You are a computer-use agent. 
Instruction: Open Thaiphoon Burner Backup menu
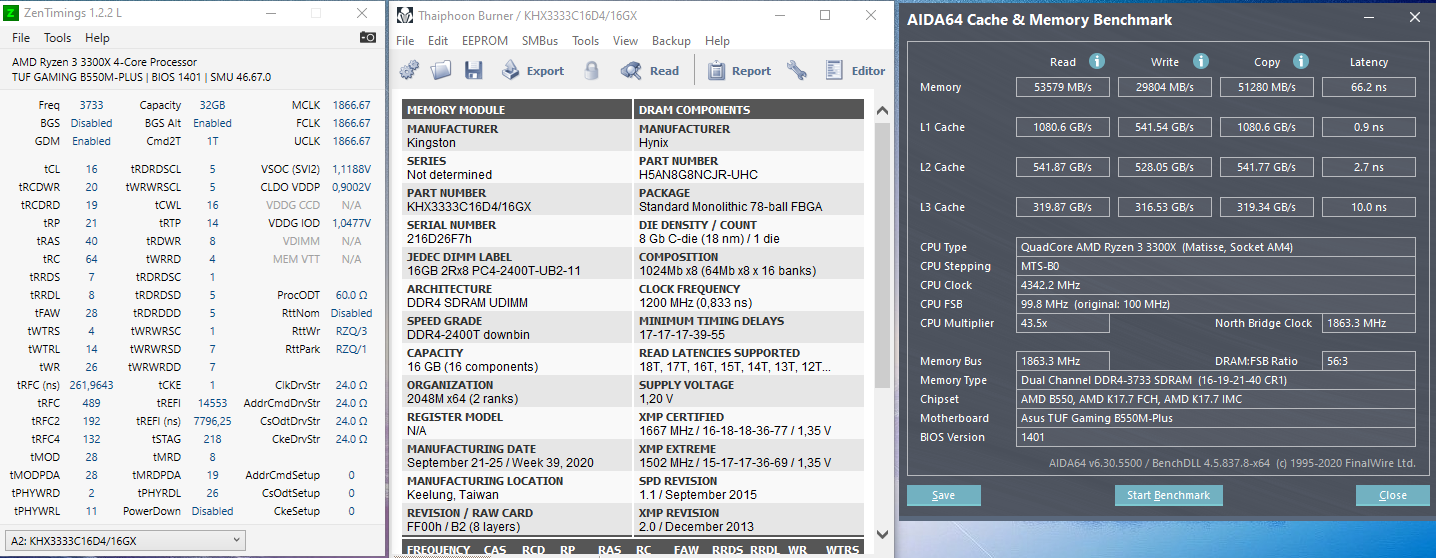pos(671,41)
